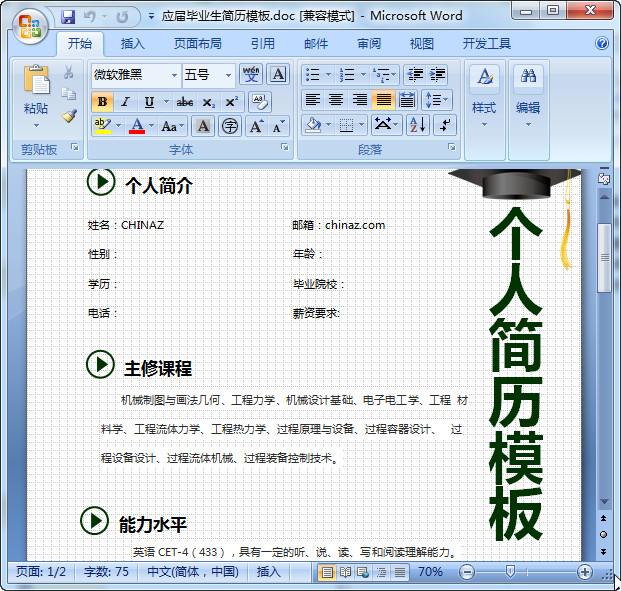Grow the font size
This screenshot has height=591, width=621.
pos(256,126)
